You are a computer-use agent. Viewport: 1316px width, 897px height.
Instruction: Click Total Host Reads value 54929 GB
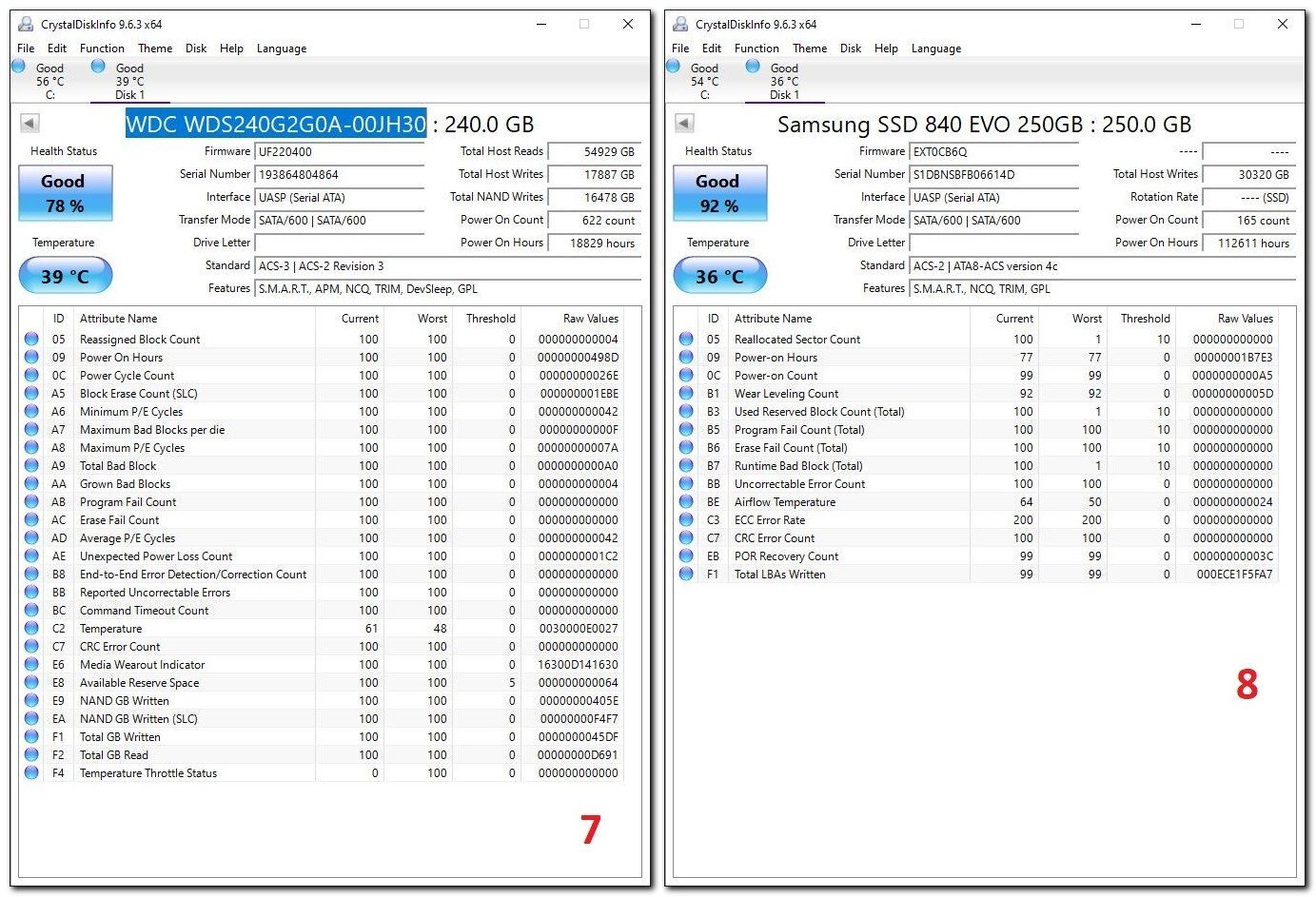click(x=595, y=152)
